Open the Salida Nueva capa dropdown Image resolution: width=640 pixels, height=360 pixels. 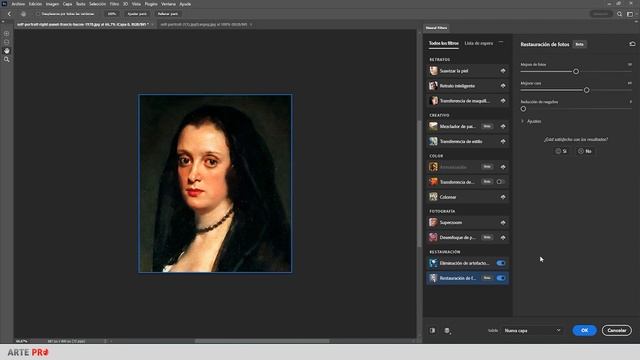coord(532,331)
